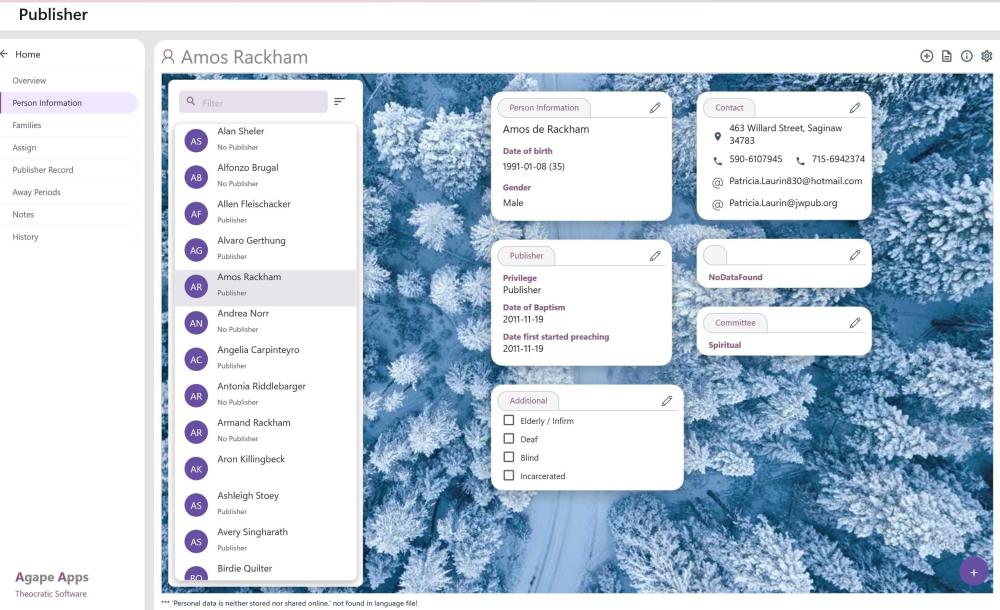Image resolution: width=1000 pixels, height=610 pixels.
Task: Click the info icon in top right
Action: pos(966,56)
